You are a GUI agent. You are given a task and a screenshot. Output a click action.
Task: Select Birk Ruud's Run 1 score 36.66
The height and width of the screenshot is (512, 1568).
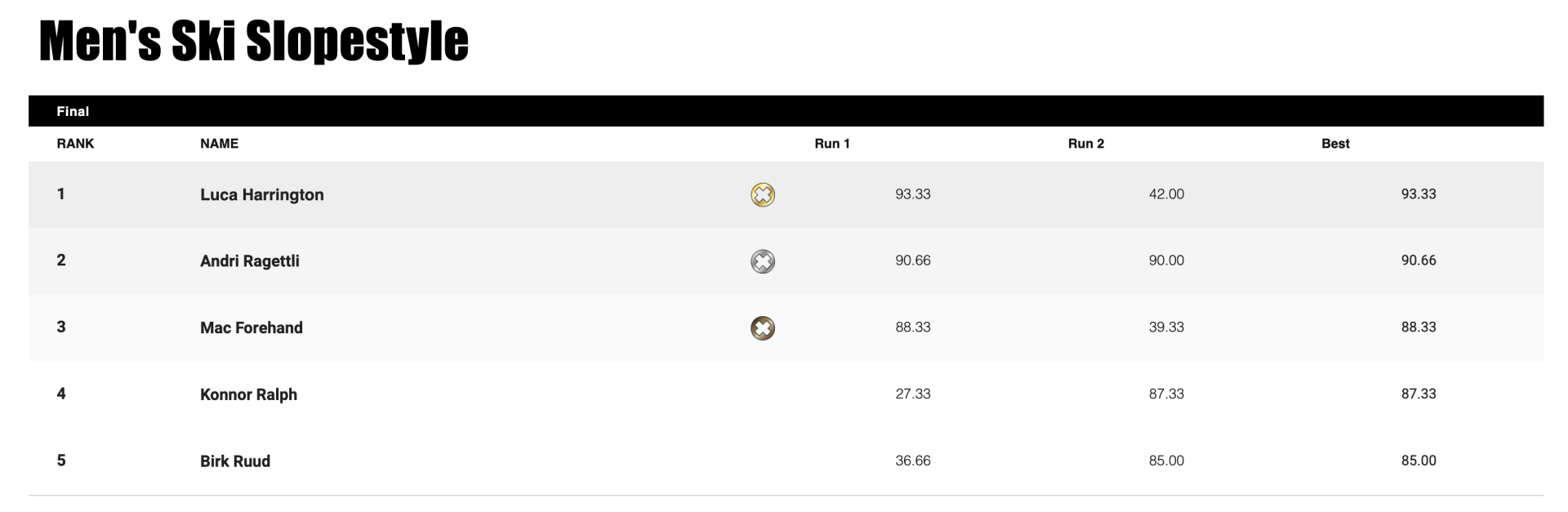pos(913,461)
